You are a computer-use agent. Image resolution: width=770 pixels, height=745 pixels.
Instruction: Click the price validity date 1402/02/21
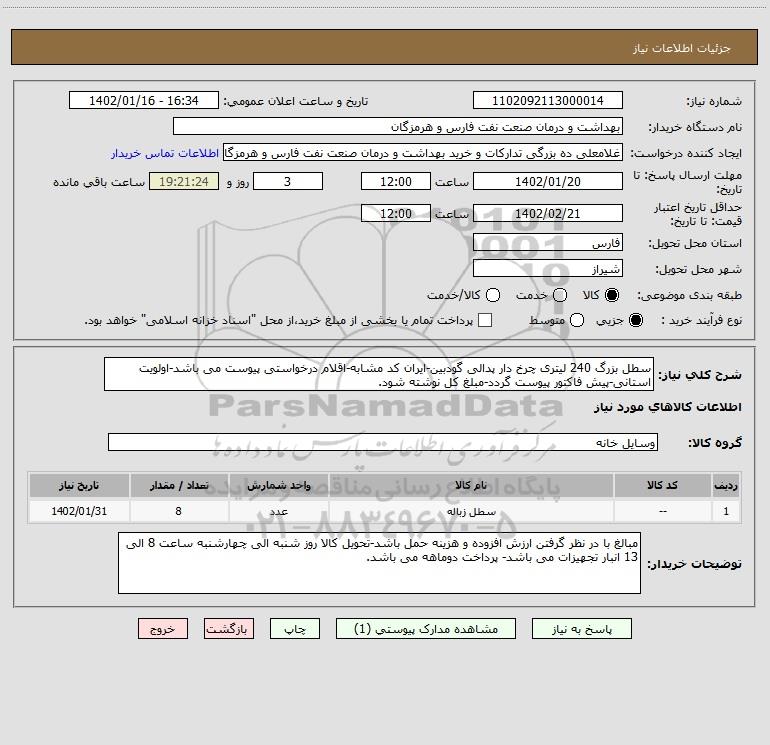coord(548,213)
